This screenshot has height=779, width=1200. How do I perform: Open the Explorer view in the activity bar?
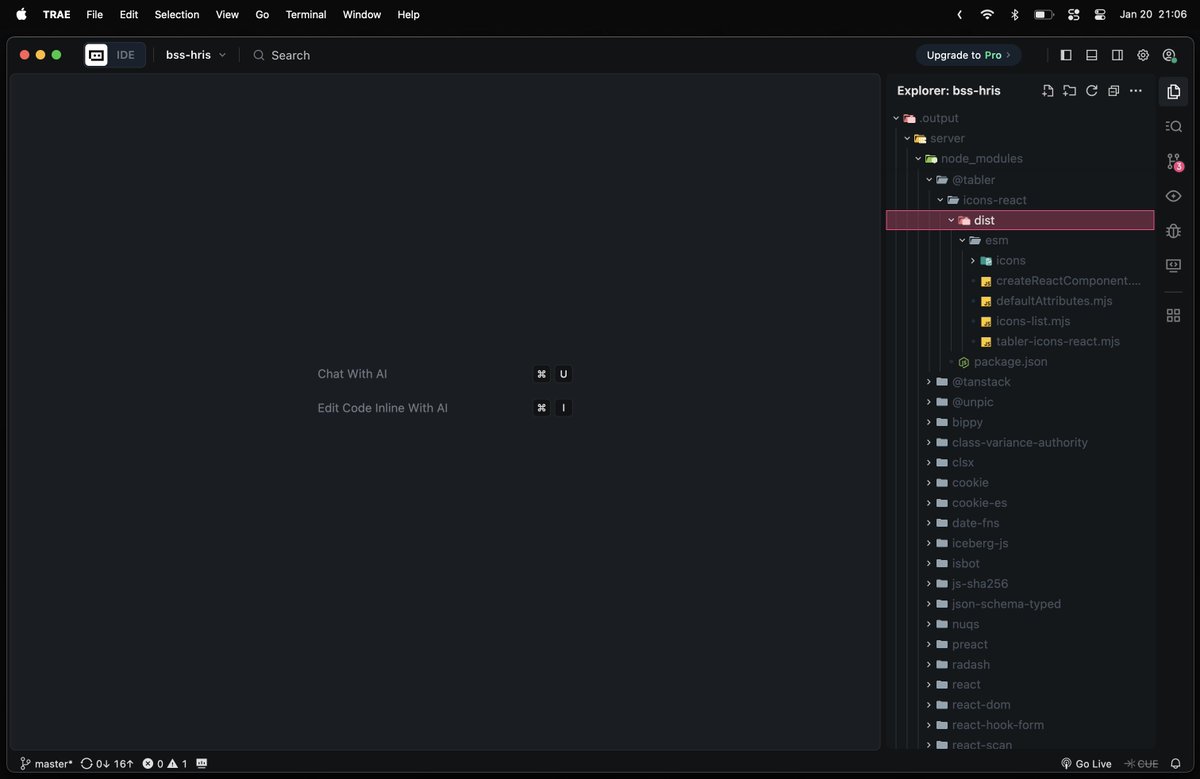tap(1174, 91)
